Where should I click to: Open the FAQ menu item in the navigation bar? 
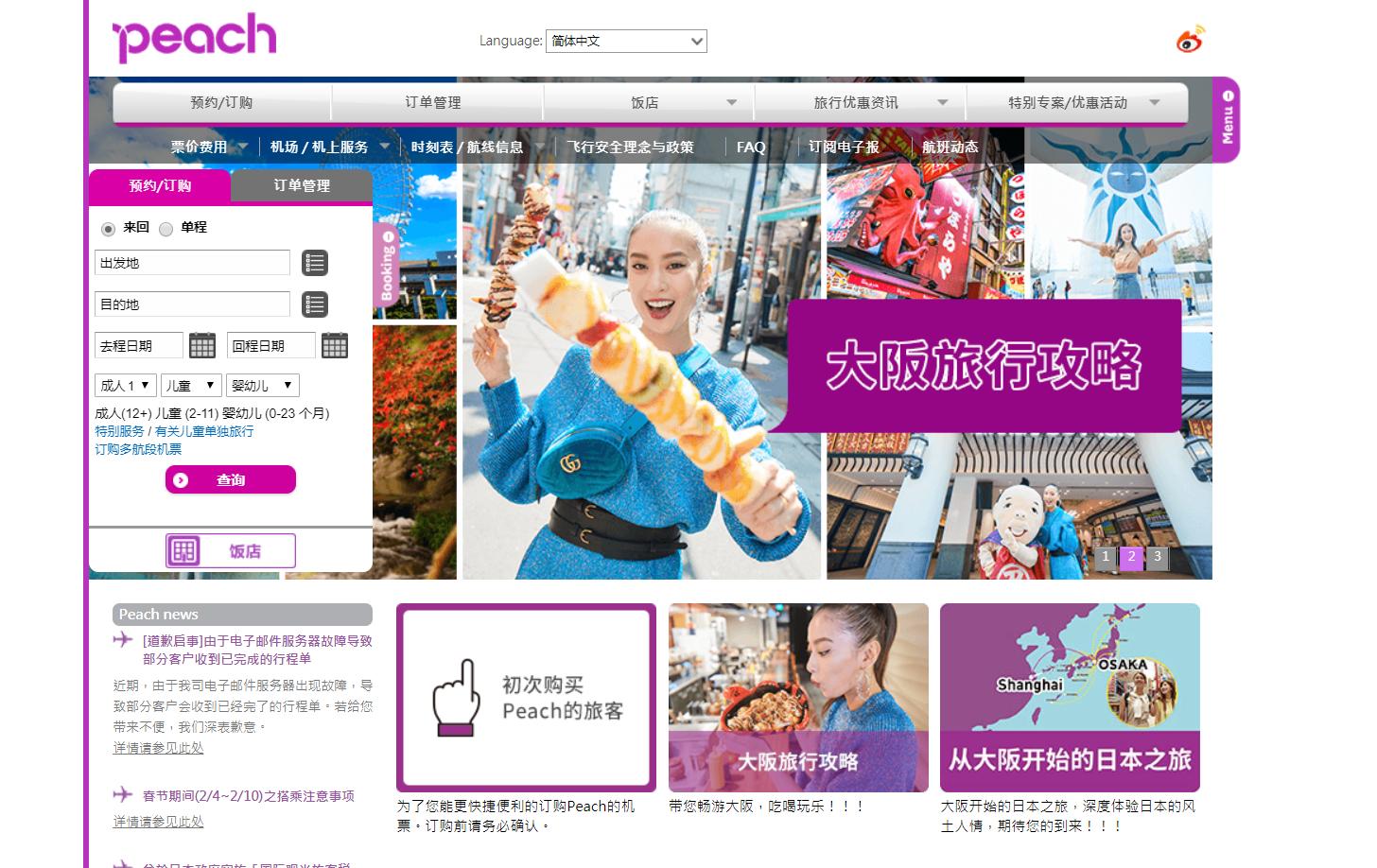tap(750, 147)
